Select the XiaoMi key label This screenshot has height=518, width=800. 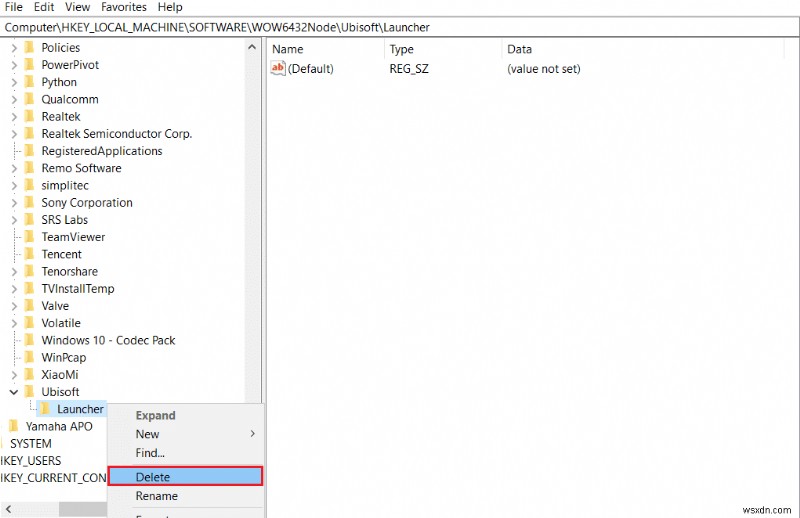click(x=60, y=375)
